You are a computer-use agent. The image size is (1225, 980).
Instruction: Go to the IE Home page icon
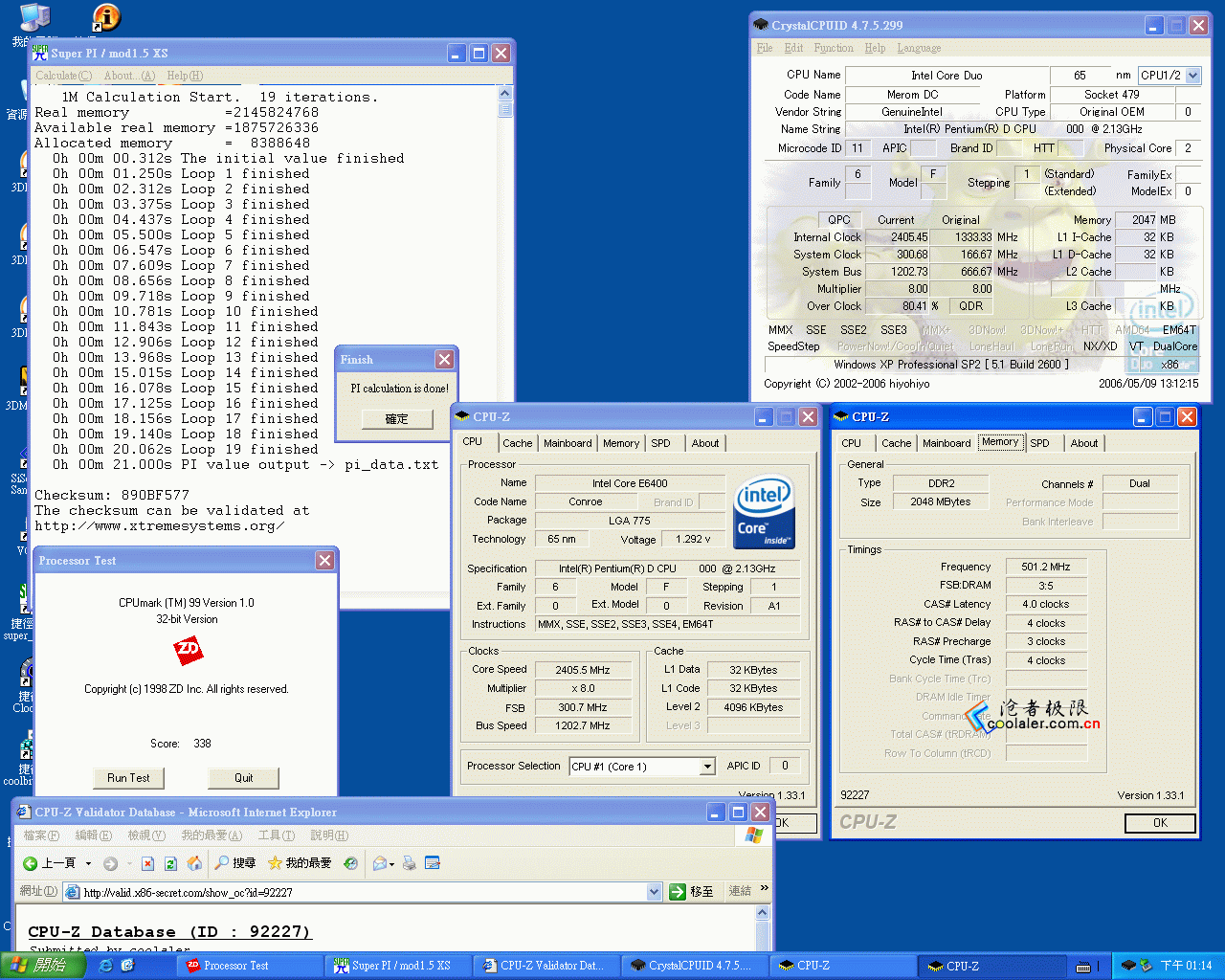194,863
